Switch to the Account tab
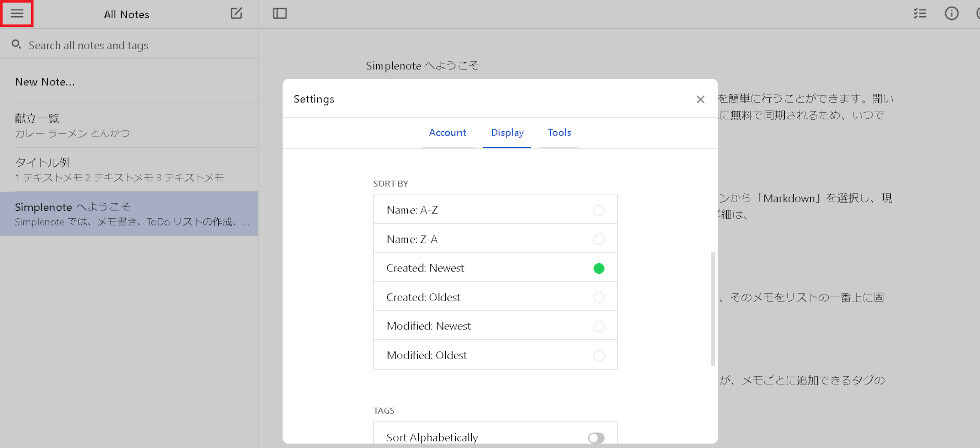 [x=447, y=132]
